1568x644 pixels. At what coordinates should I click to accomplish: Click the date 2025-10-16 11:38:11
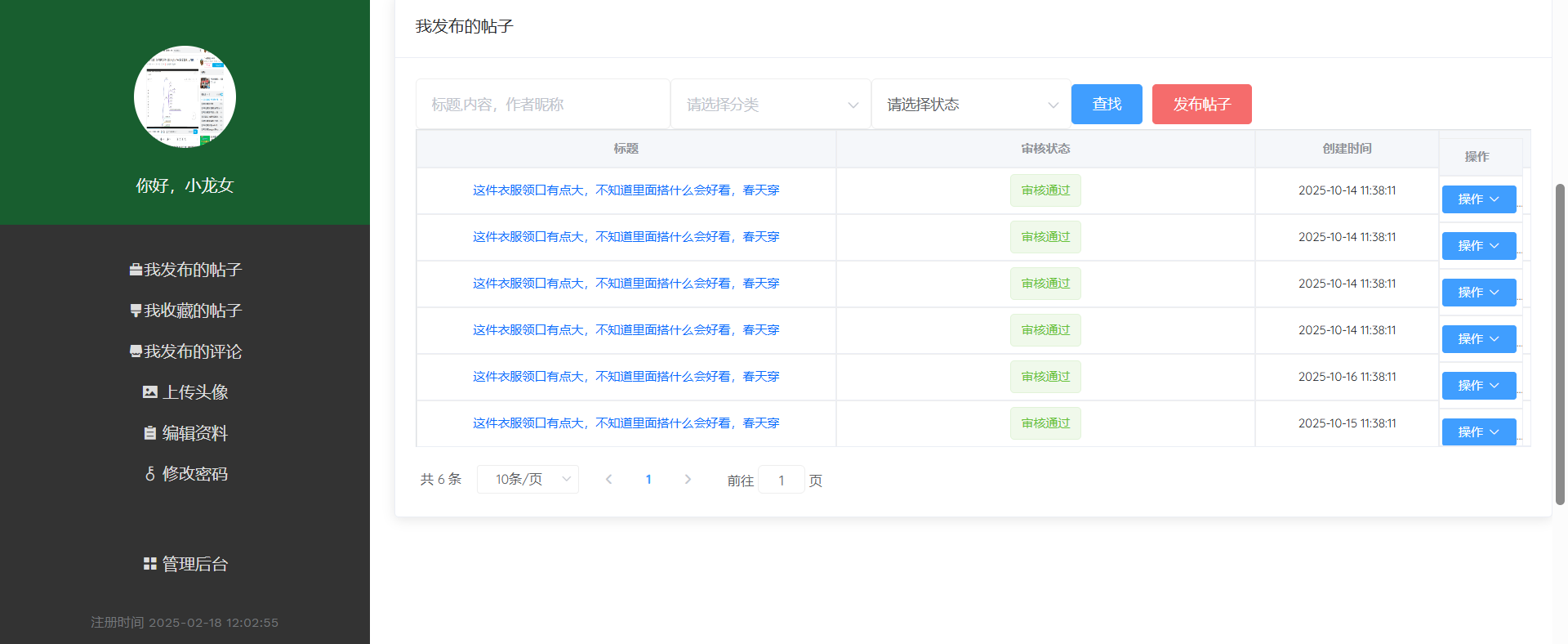[x=1347, y=377]
